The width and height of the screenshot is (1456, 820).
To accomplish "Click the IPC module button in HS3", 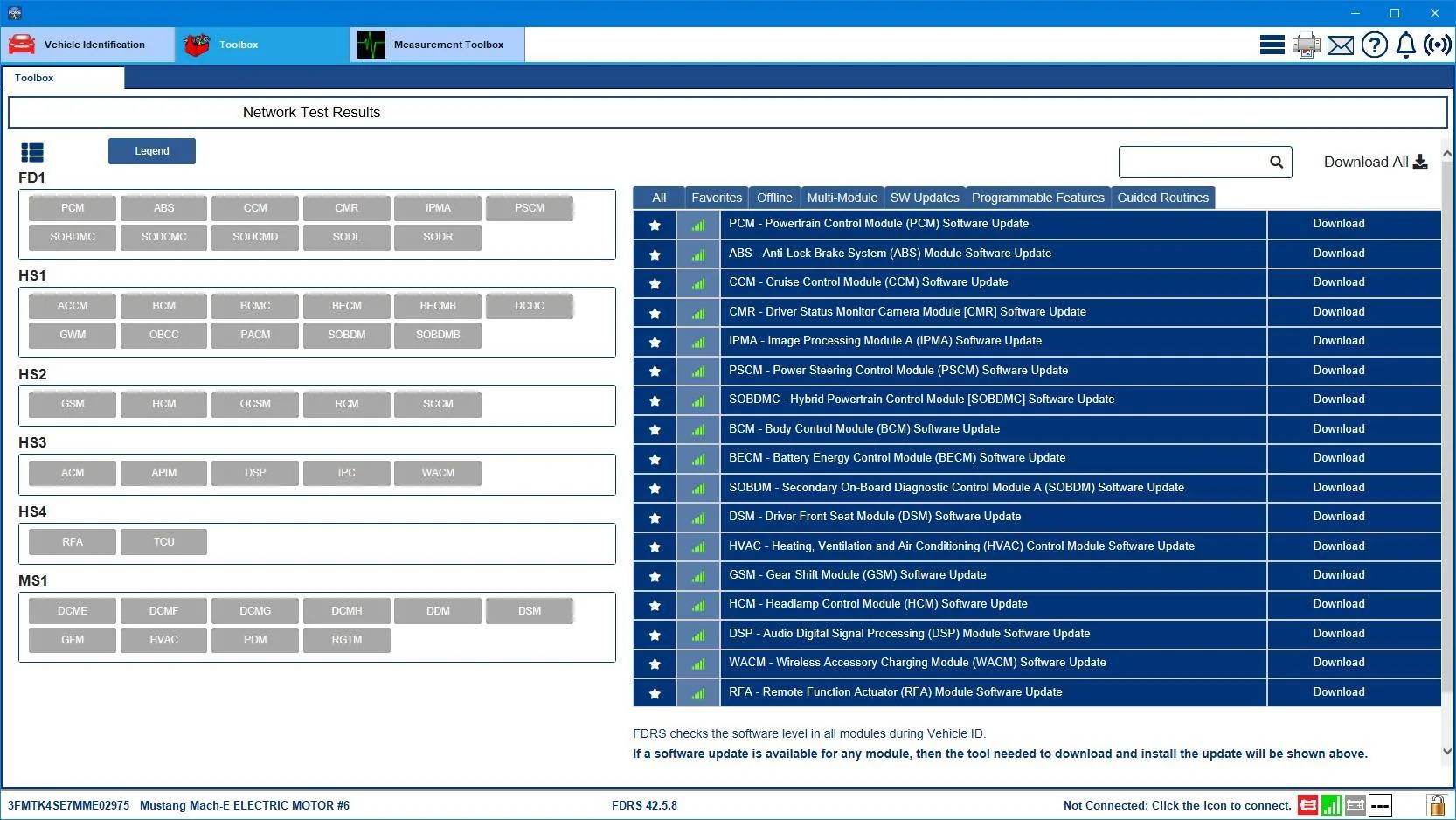I will coord(347,473).
